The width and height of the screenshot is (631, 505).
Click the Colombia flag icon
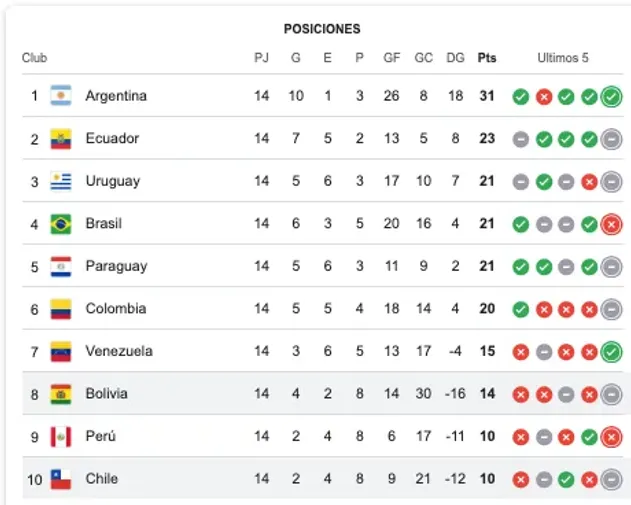pyautogui.click(x=61, y=309)
